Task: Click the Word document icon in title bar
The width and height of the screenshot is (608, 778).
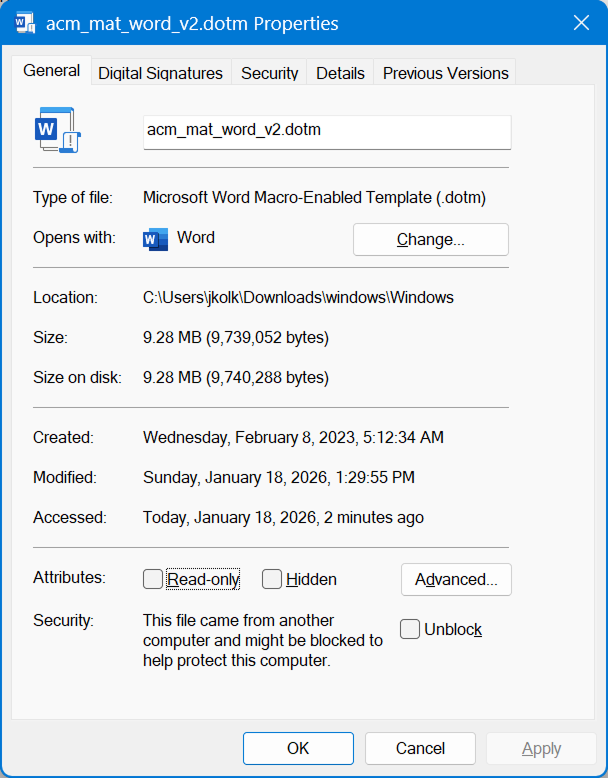Action: 25,23
